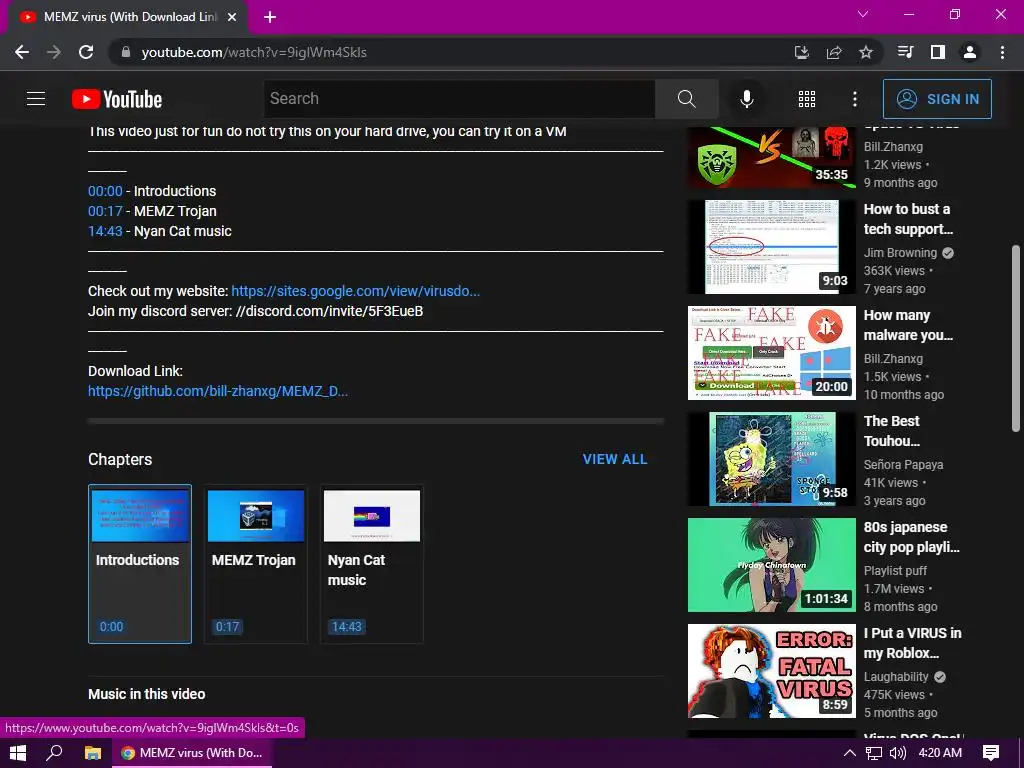Open Windows notification center icon

coord(991,753)
